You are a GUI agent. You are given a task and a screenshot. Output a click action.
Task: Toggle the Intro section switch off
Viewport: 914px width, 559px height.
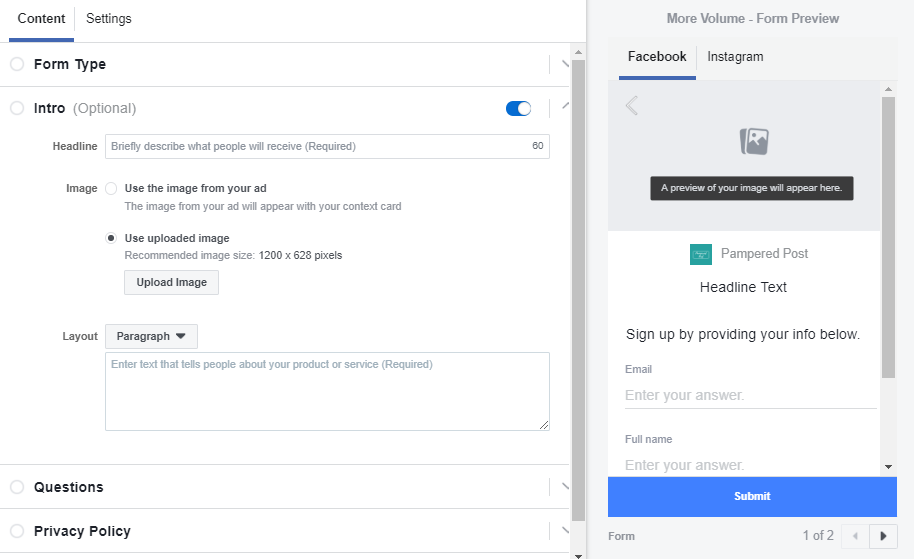pyautogui.click(x=518, y=108)
